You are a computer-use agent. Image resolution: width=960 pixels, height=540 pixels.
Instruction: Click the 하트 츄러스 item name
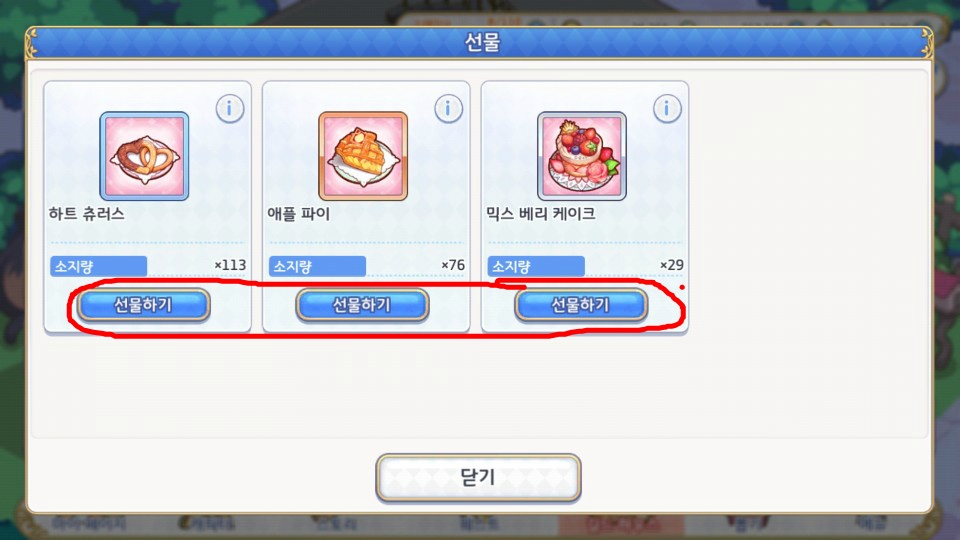(x=86, y=214)
